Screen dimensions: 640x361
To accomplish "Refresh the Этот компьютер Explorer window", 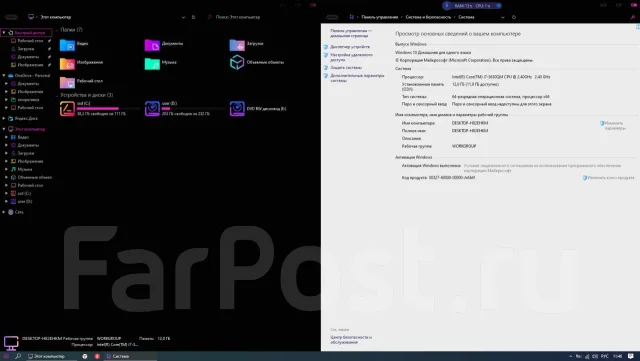I will (x=193, y=17).
